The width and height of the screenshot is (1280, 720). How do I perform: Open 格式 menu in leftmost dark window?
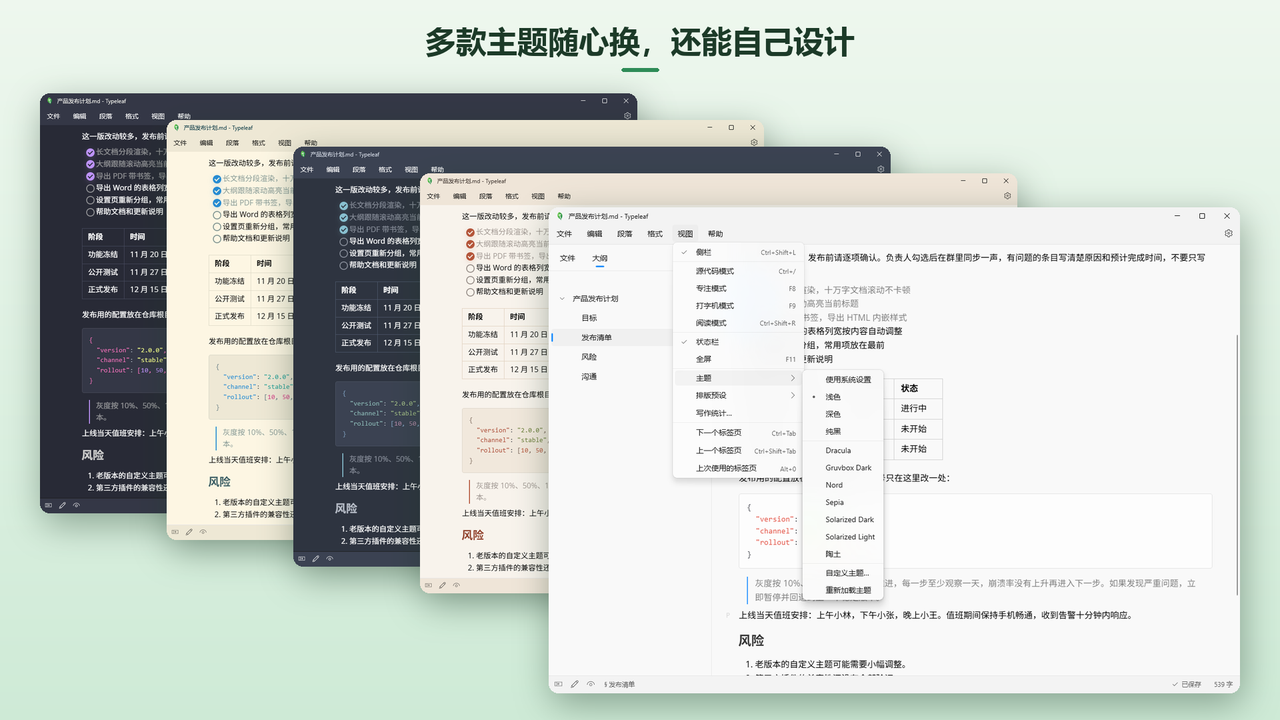pyautogui.click(x=132, y=117)
